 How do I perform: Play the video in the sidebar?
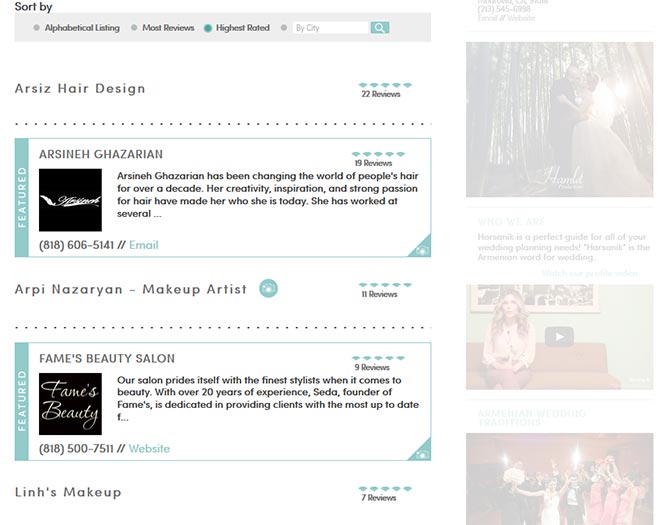click(x=559, y=337)
